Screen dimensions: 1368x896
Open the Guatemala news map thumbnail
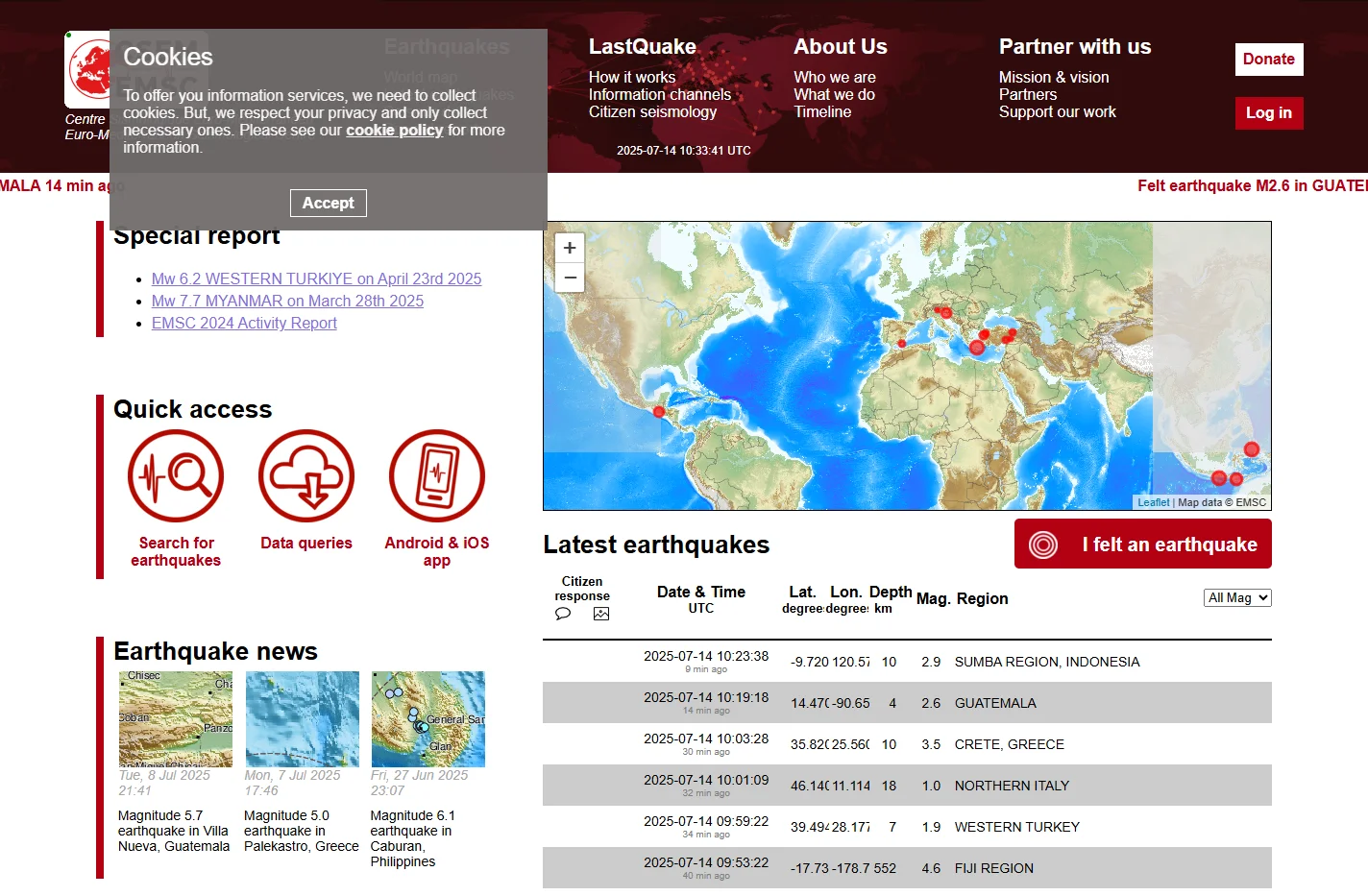[176, 718]
